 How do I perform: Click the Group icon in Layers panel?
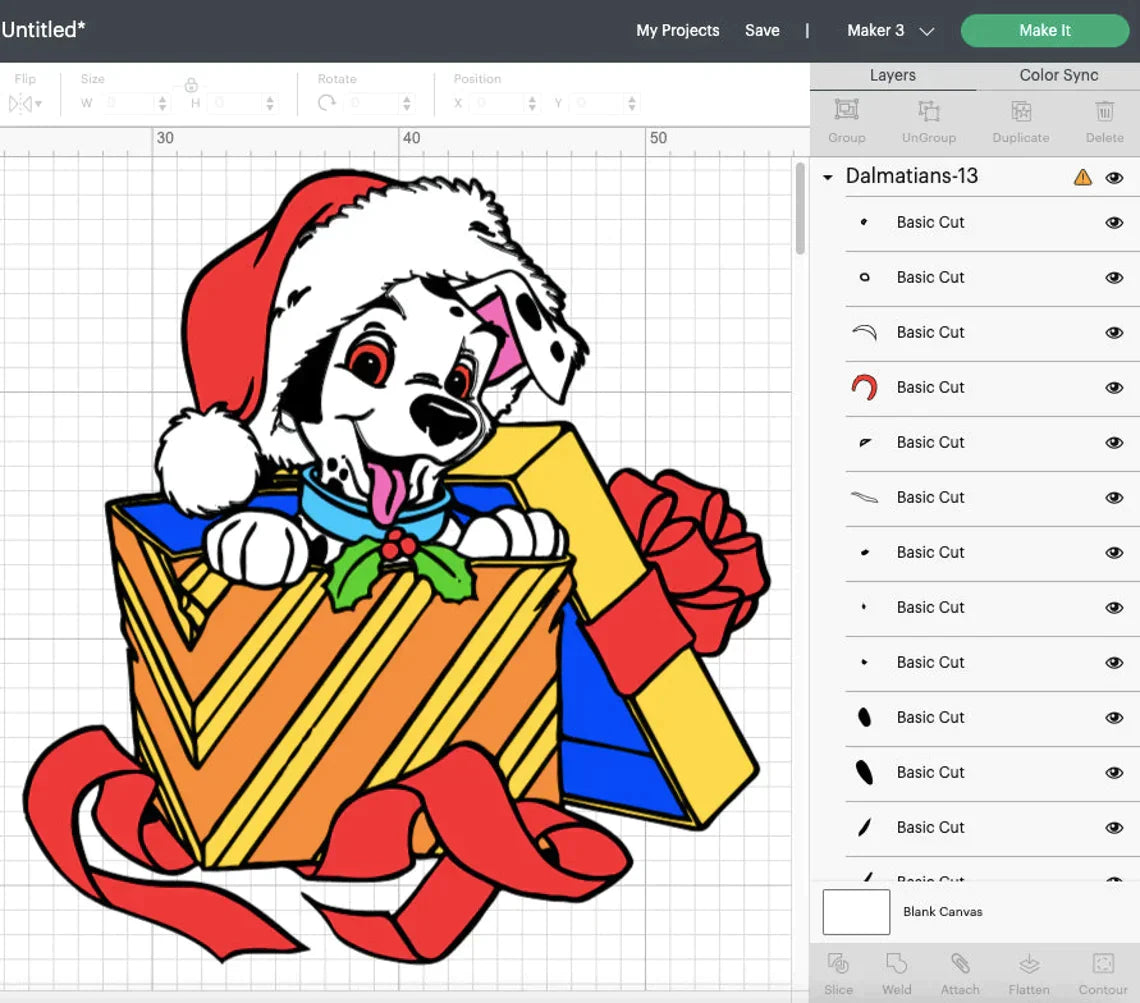(846, 111)
